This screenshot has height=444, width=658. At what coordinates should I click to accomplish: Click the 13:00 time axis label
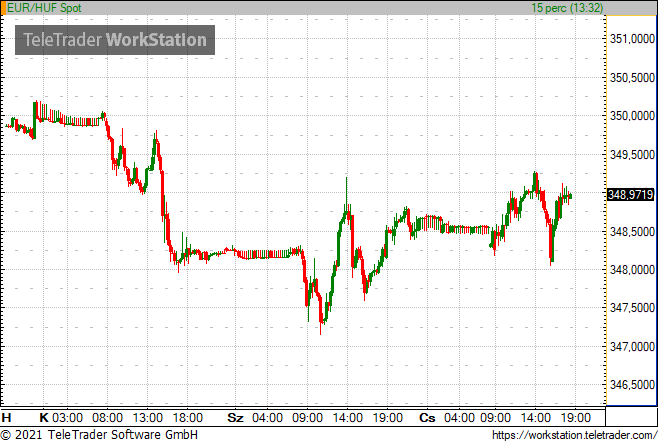[148, 418]
